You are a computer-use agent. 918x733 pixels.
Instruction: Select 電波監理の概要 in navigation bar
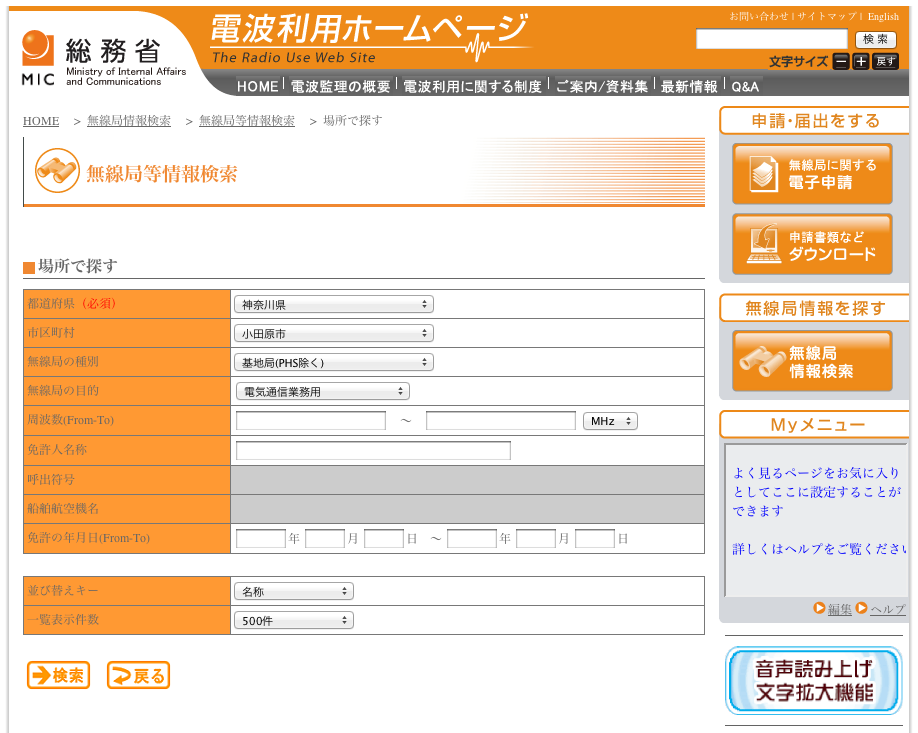[340, 87]
